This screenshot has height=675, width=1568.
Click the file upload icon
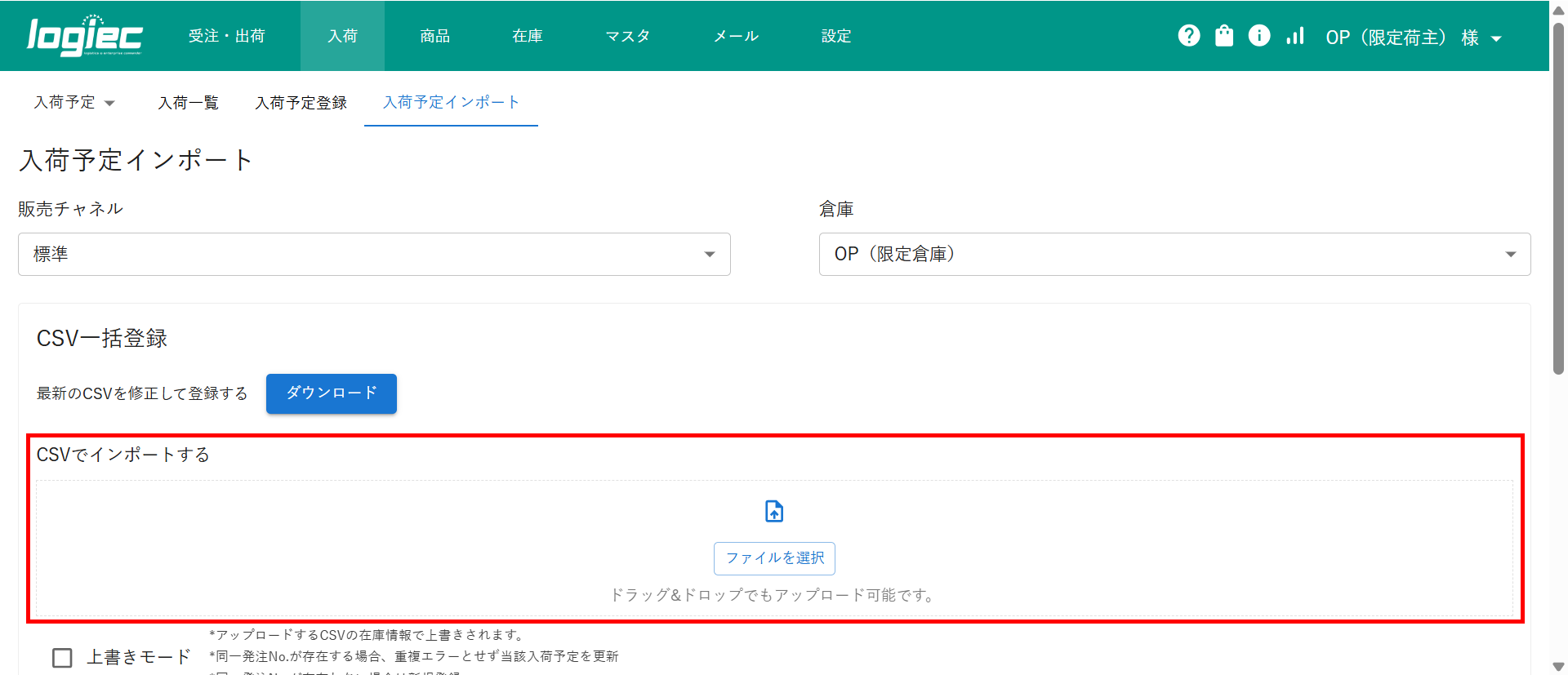tap(774, 511)
